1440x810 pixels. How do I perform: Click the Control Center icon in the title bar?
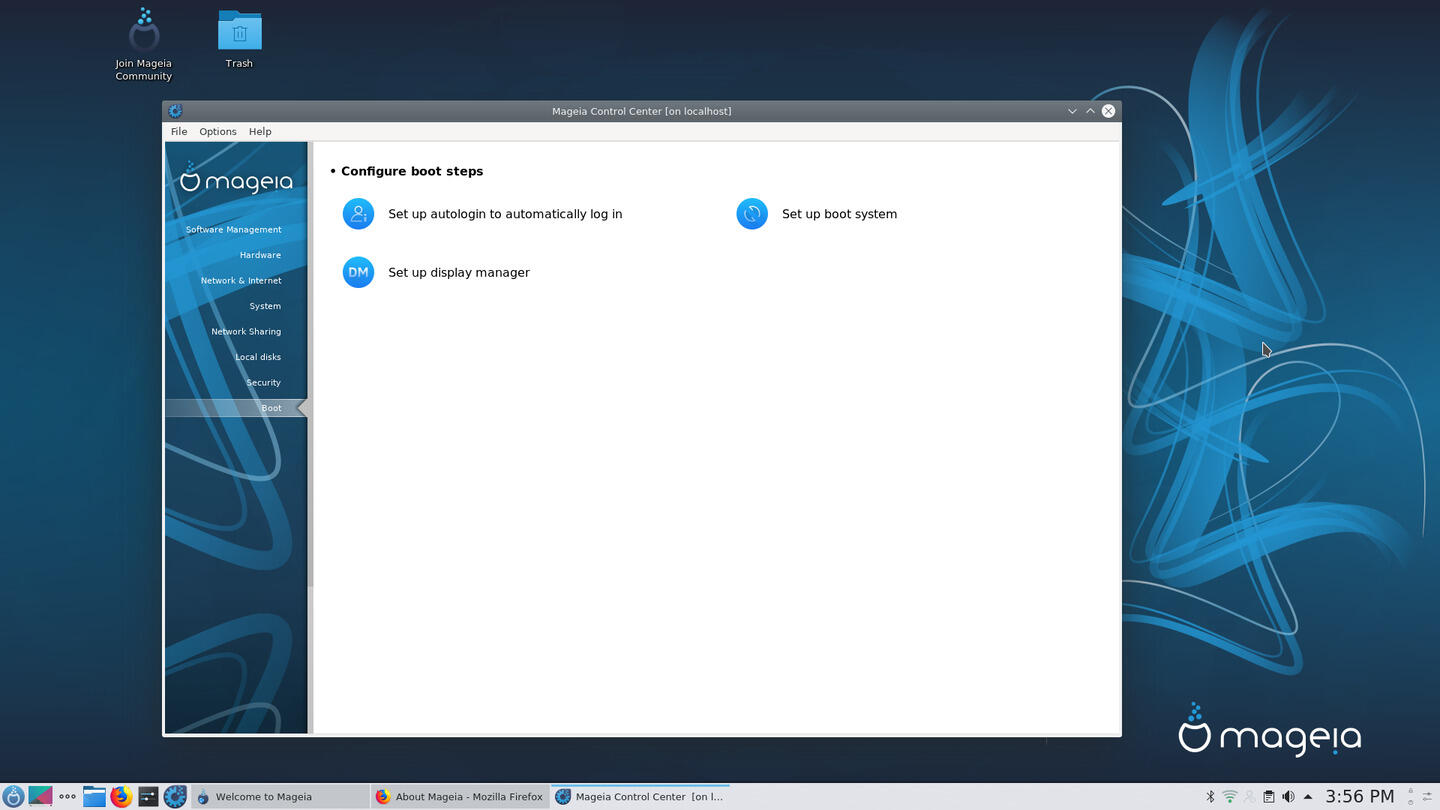(x=175, y=111)
